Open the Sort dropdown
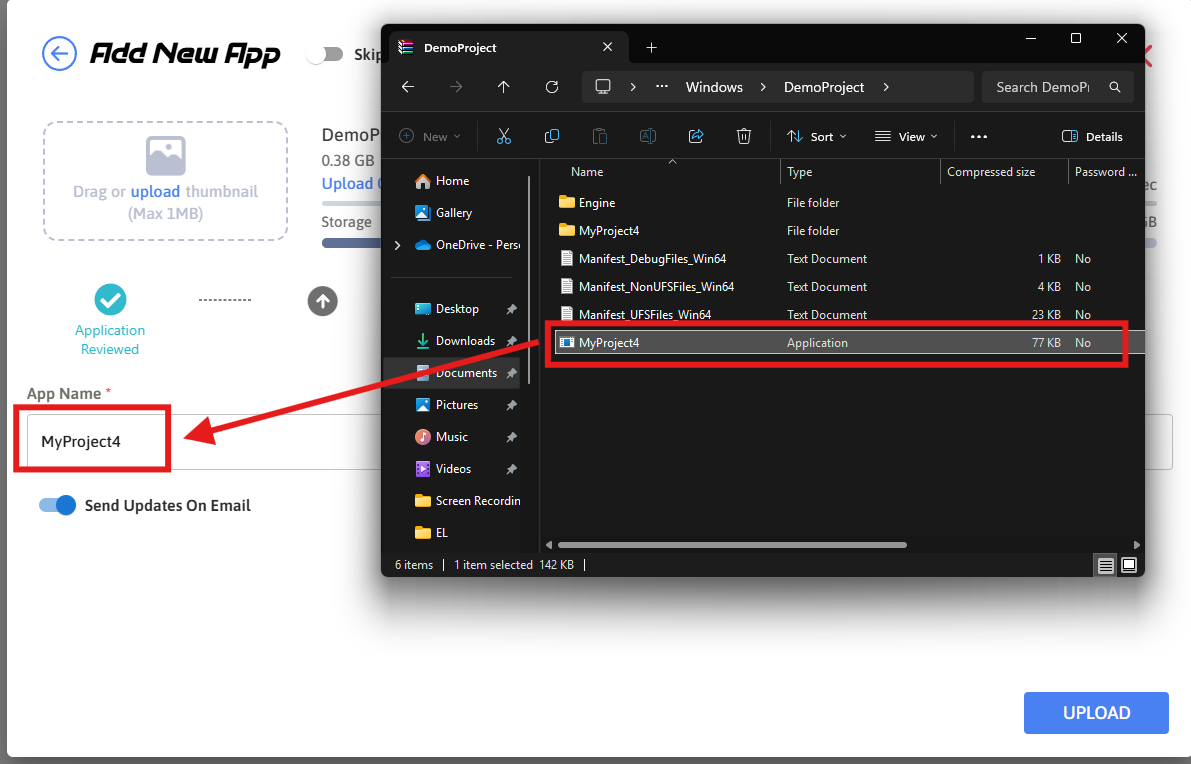1191x764 pixels. tap(817, 136)
